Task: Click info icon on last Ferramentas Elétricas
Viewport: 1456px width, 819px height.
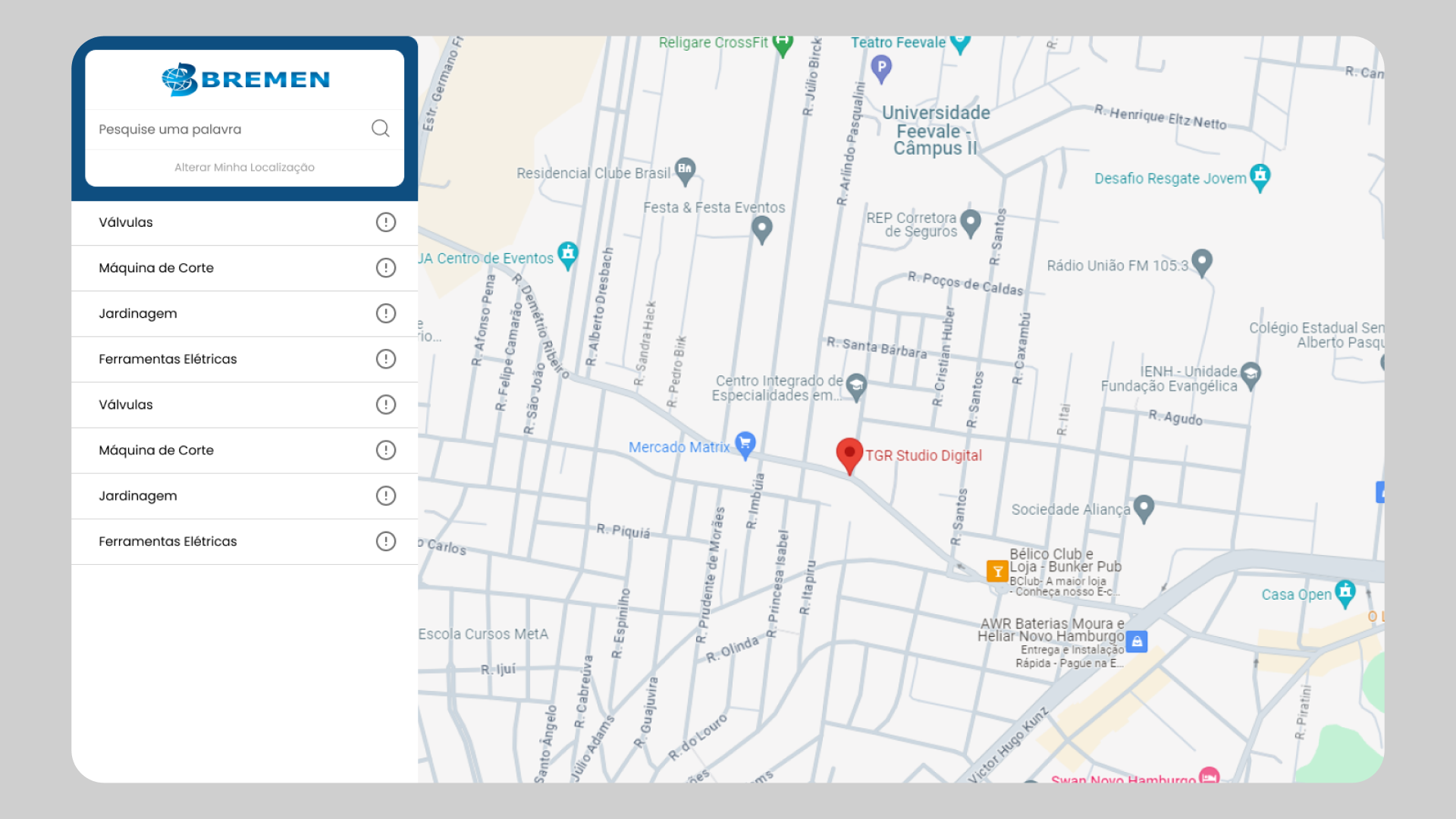Action: [x=386, y=541]
